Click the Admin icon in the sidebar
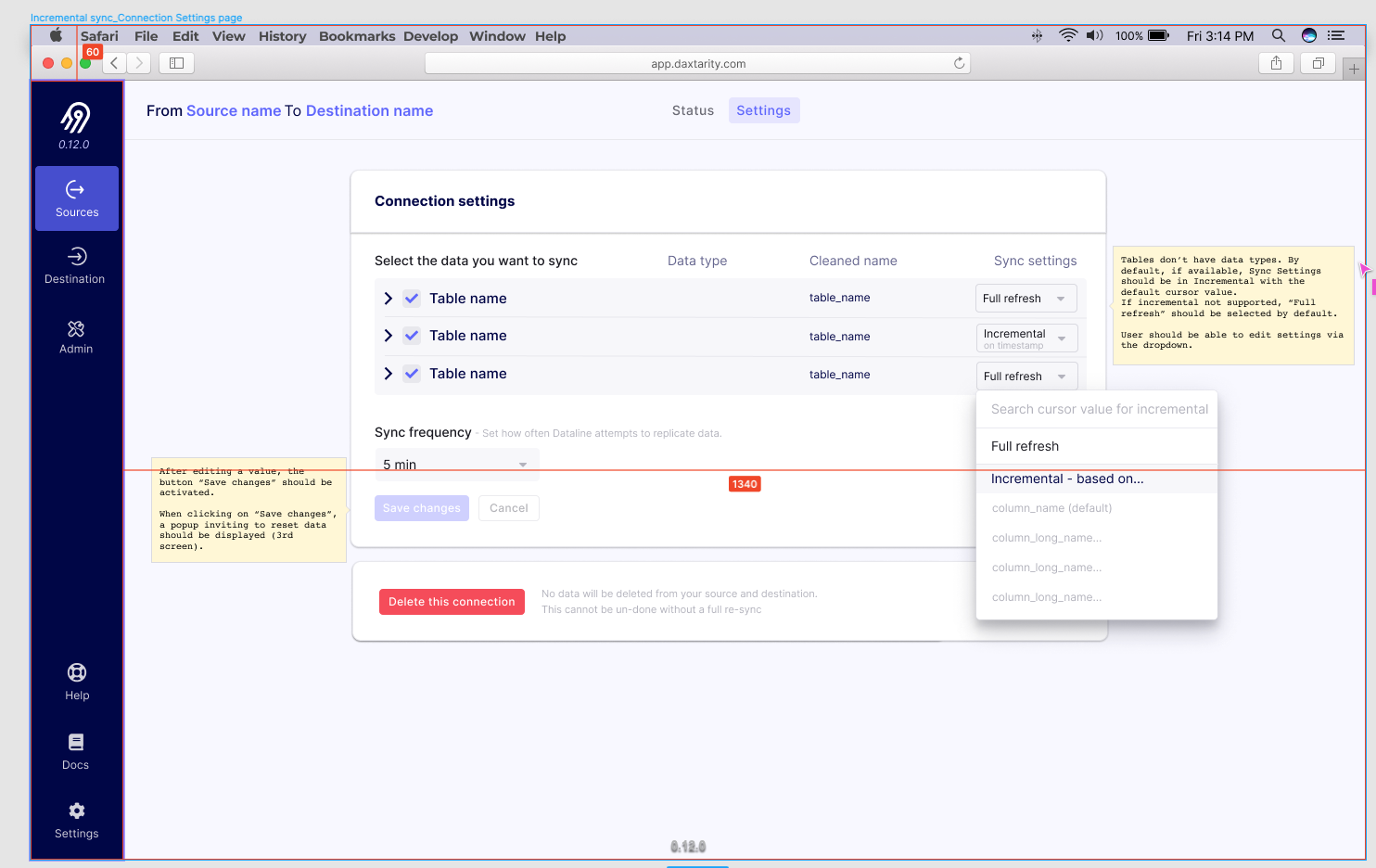Image resolution: width=1376 pixels, height=868 pixels. click(x=76, y=337)
